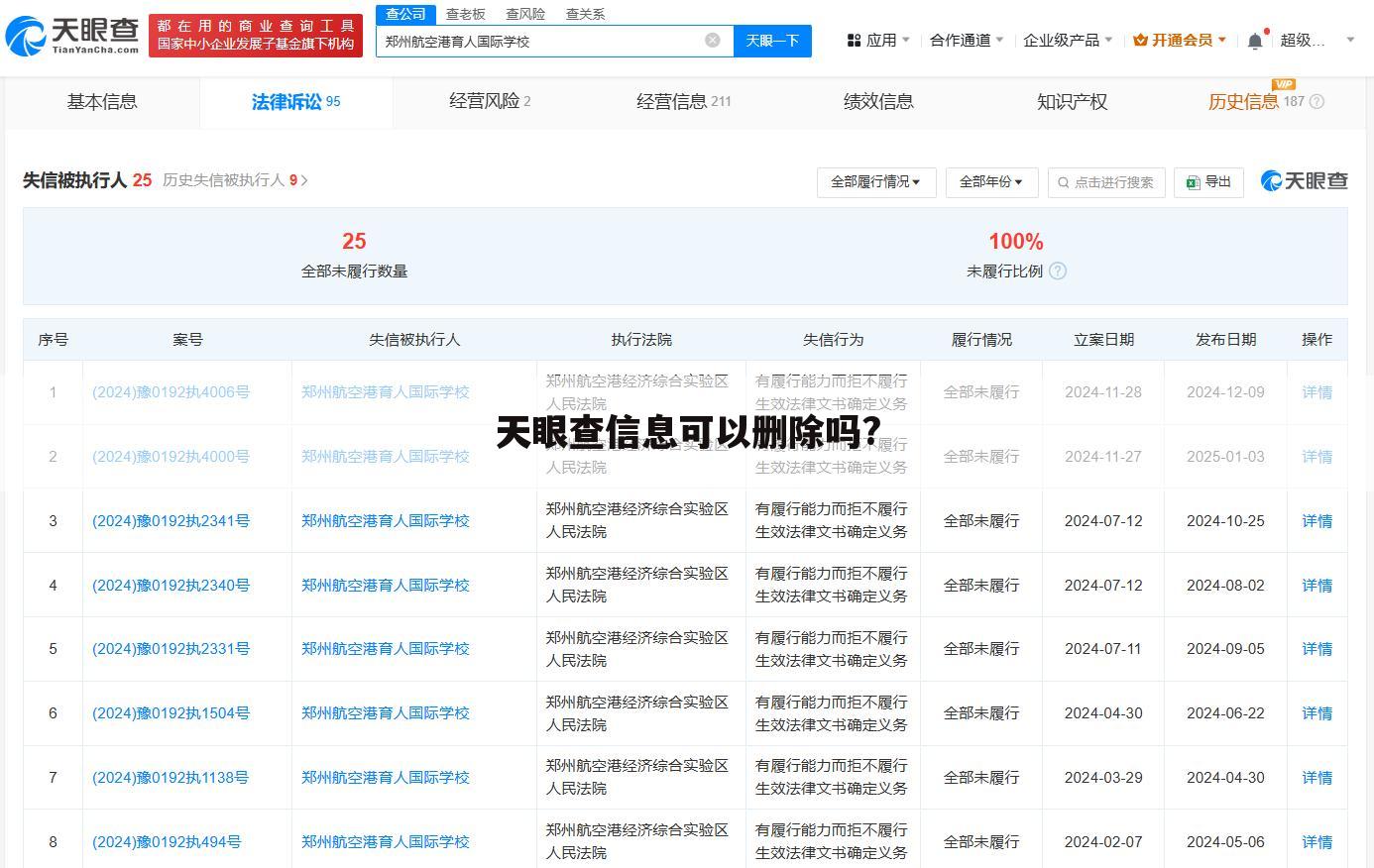Open 郑州航空港育人国际学校 link in row 6
This screenshot has width=1374, height=868.
(385, 713)
